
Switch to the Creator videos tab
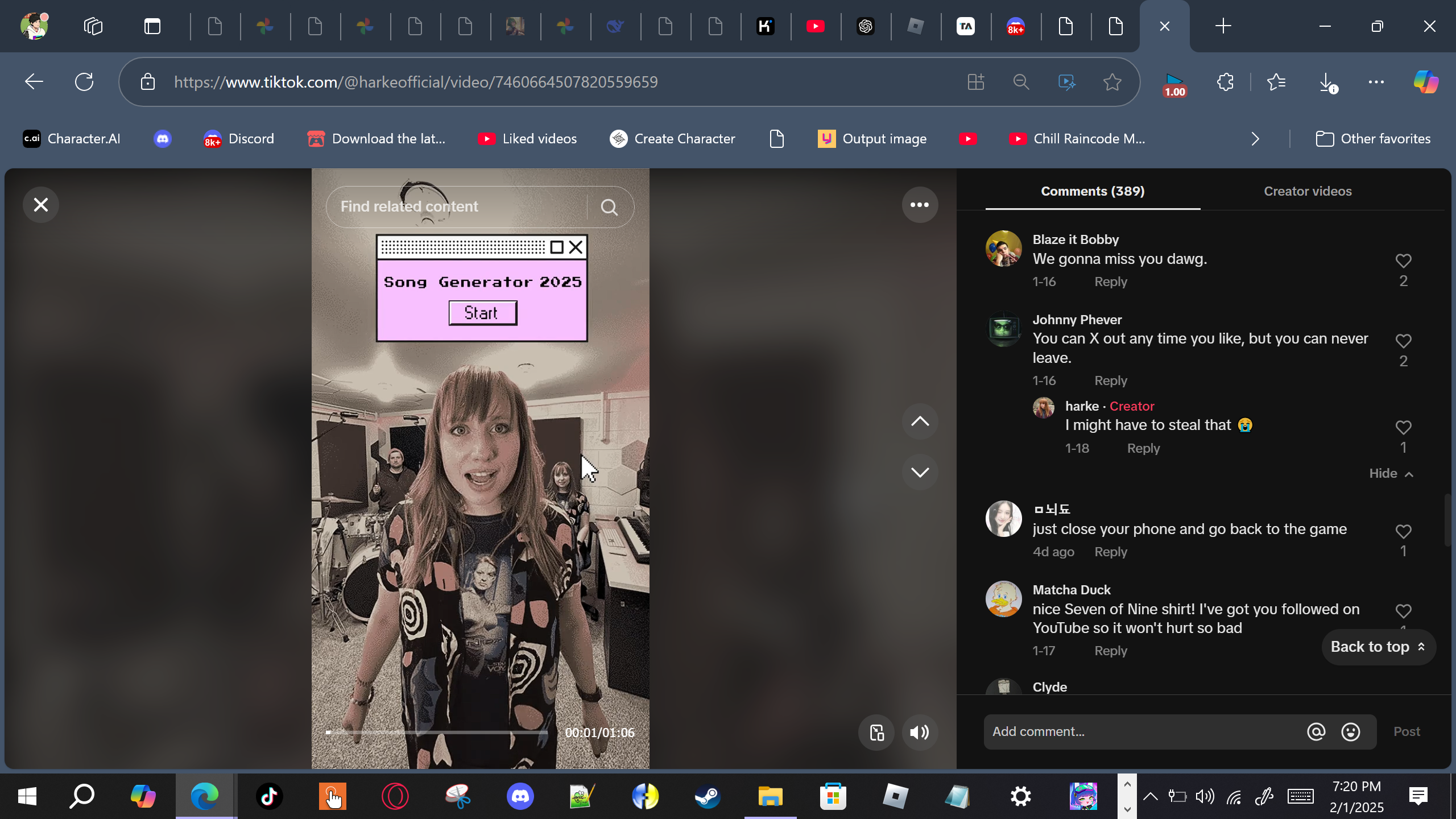pos(1307,191)
